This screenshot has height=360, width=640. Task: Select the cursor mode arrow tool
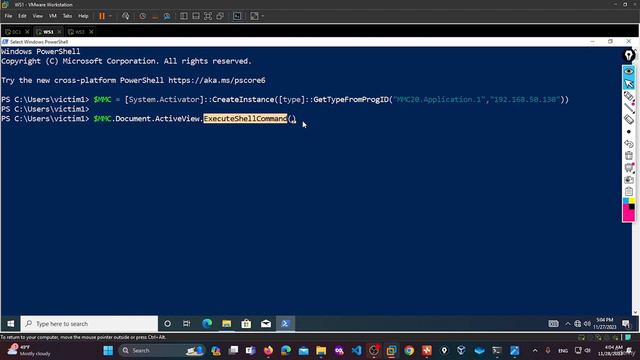[629, 84]
